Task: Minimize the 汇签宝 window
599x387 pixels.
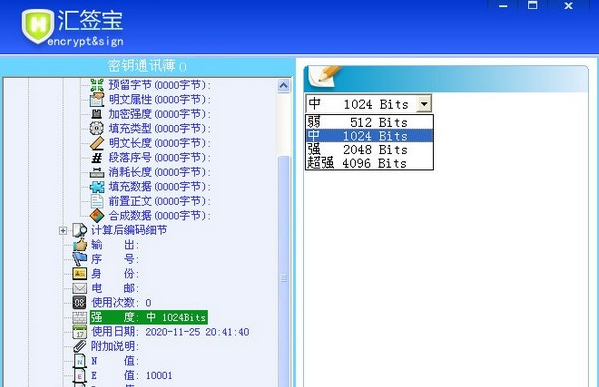Action: pyautogui.click(x=503, y=6)
